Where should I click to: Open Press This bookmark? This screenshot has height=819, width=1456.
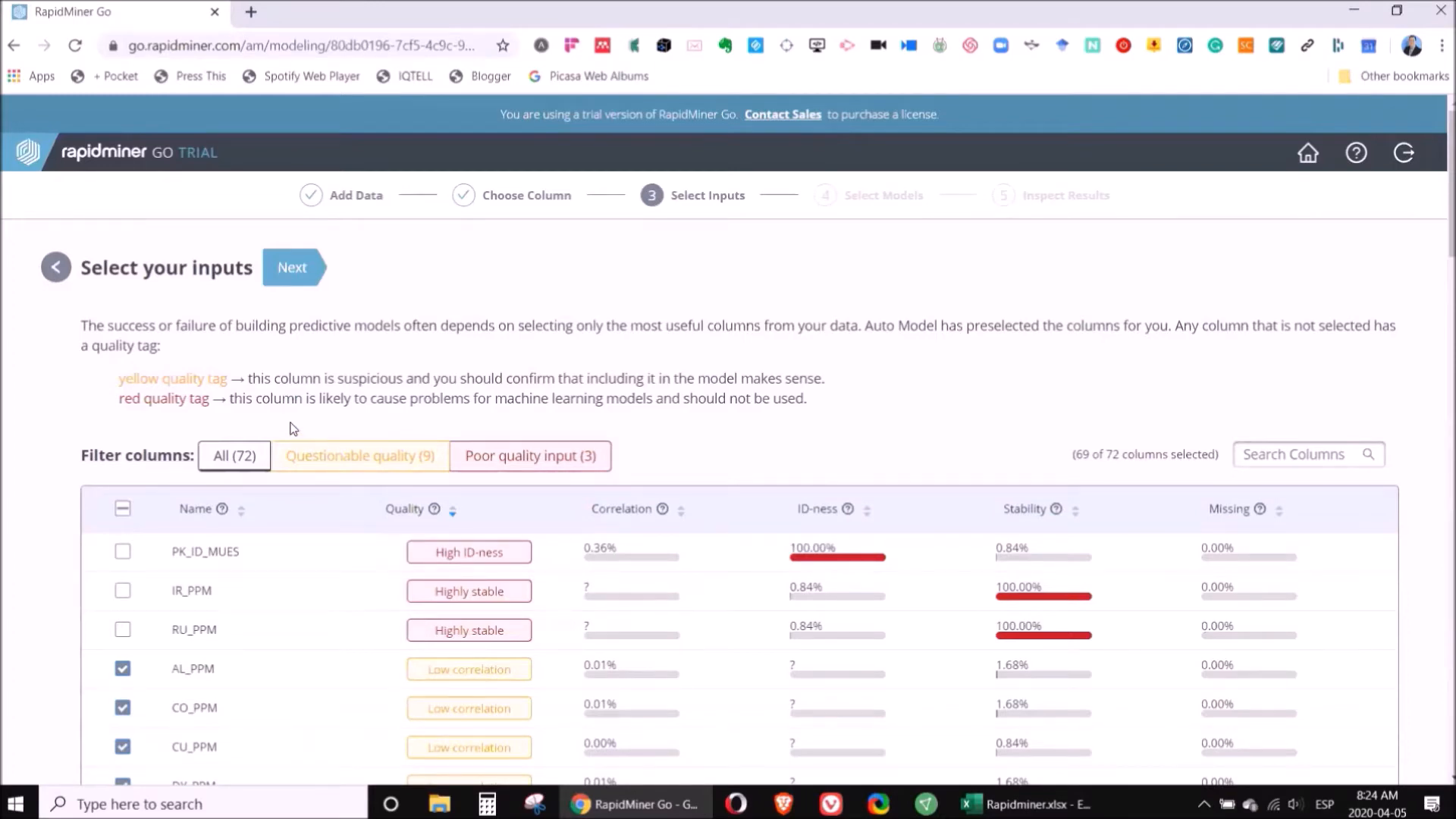tap(190, 76)
